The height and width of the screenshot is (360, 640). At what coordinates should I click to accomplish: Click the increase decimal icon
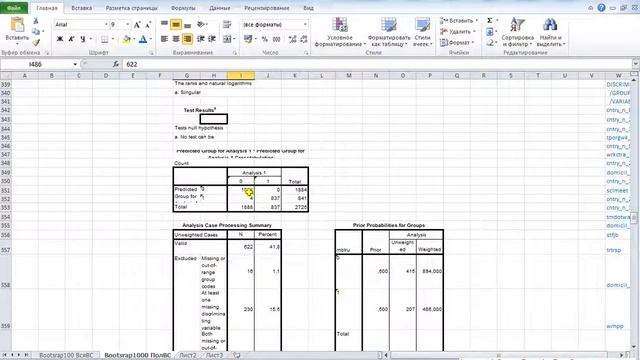pos(292,39)
